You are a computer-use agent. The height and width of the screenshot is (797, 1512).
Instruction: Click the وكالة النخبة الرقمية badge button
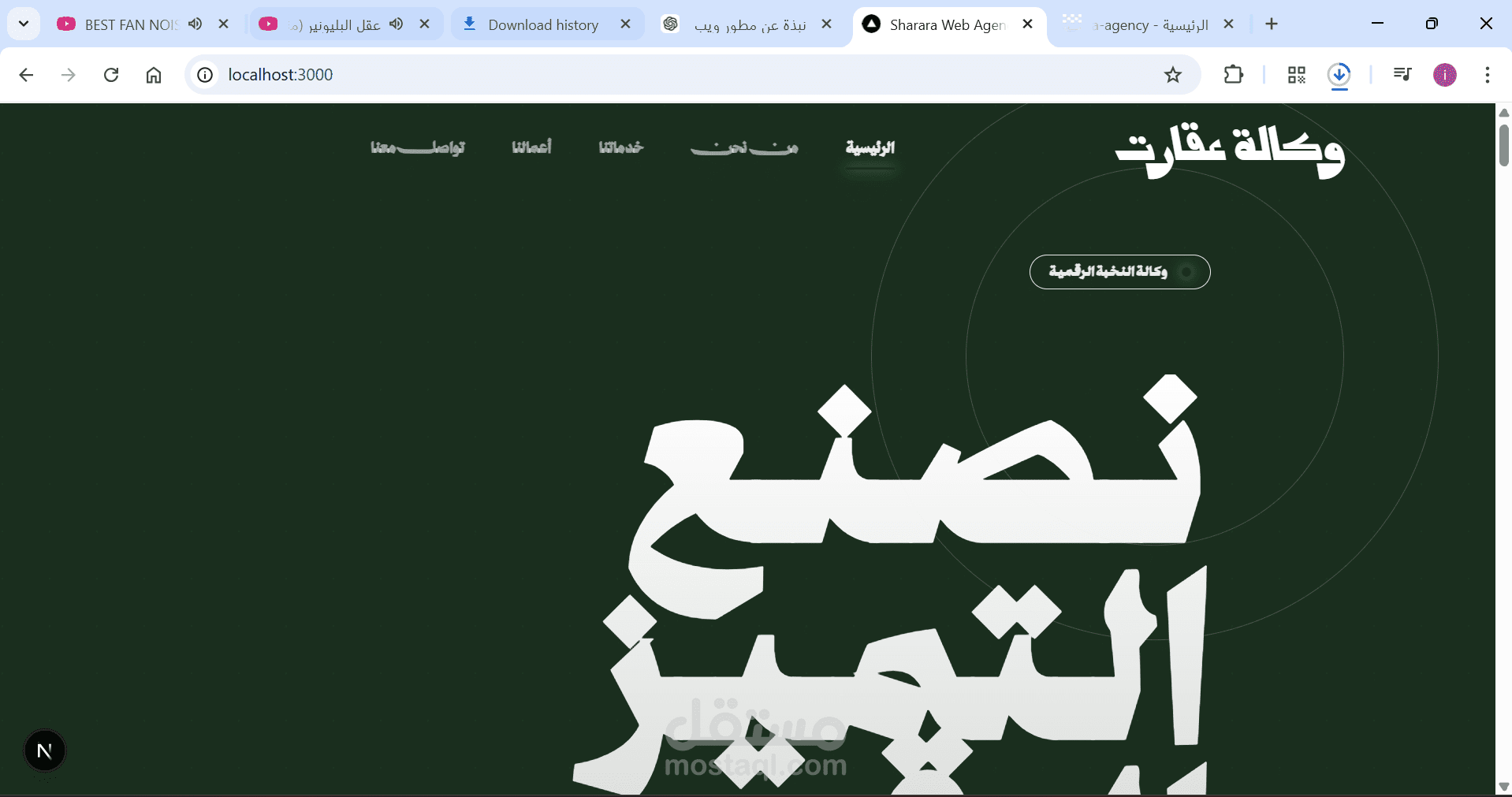click(x=1119, y=272)
